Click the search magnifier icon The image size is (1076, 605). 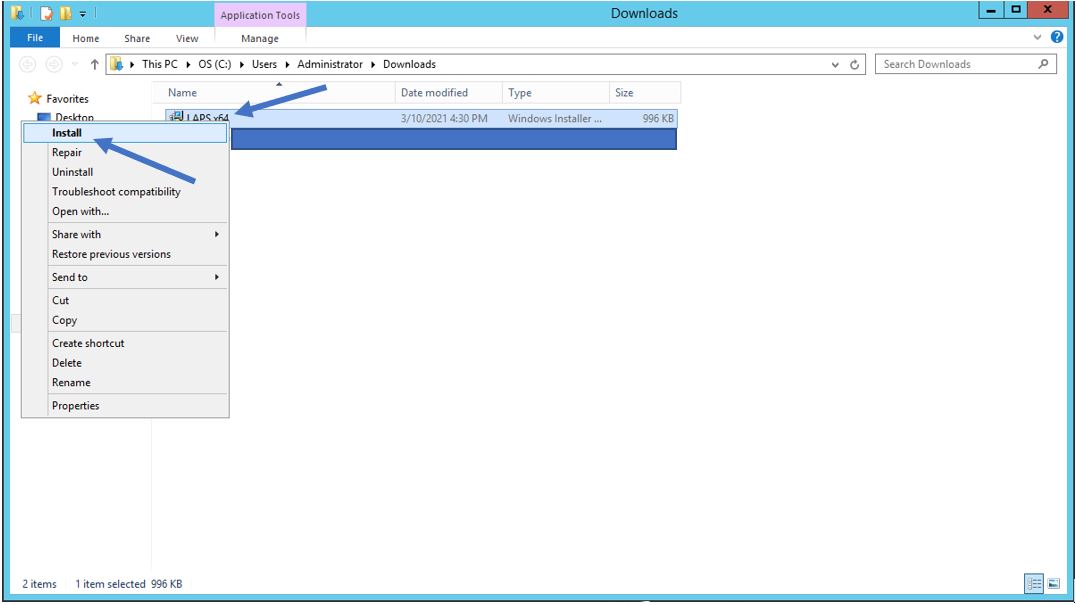click(x=1044, y=64)
